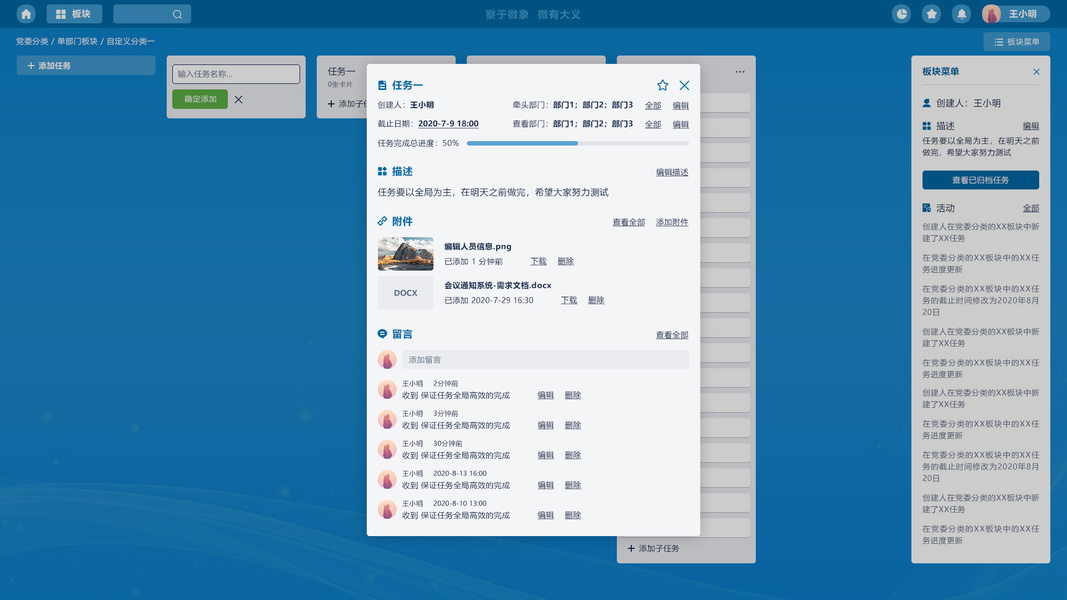The width and height of the screenshot is (1067, 600).
Task: Click 查看全部 in attachments section
Action: pyautogui.click(x=628, y=222)
